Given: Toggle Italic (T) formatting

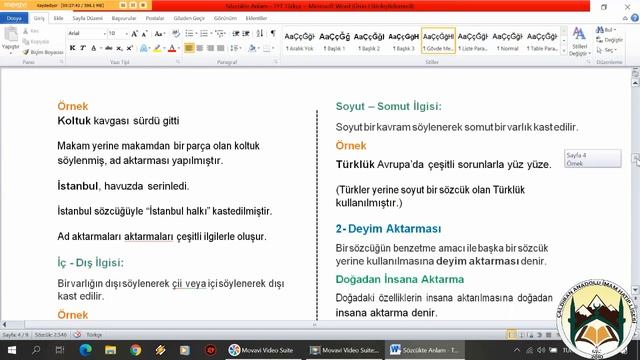Looking at the screenshot, I should 83,48.
